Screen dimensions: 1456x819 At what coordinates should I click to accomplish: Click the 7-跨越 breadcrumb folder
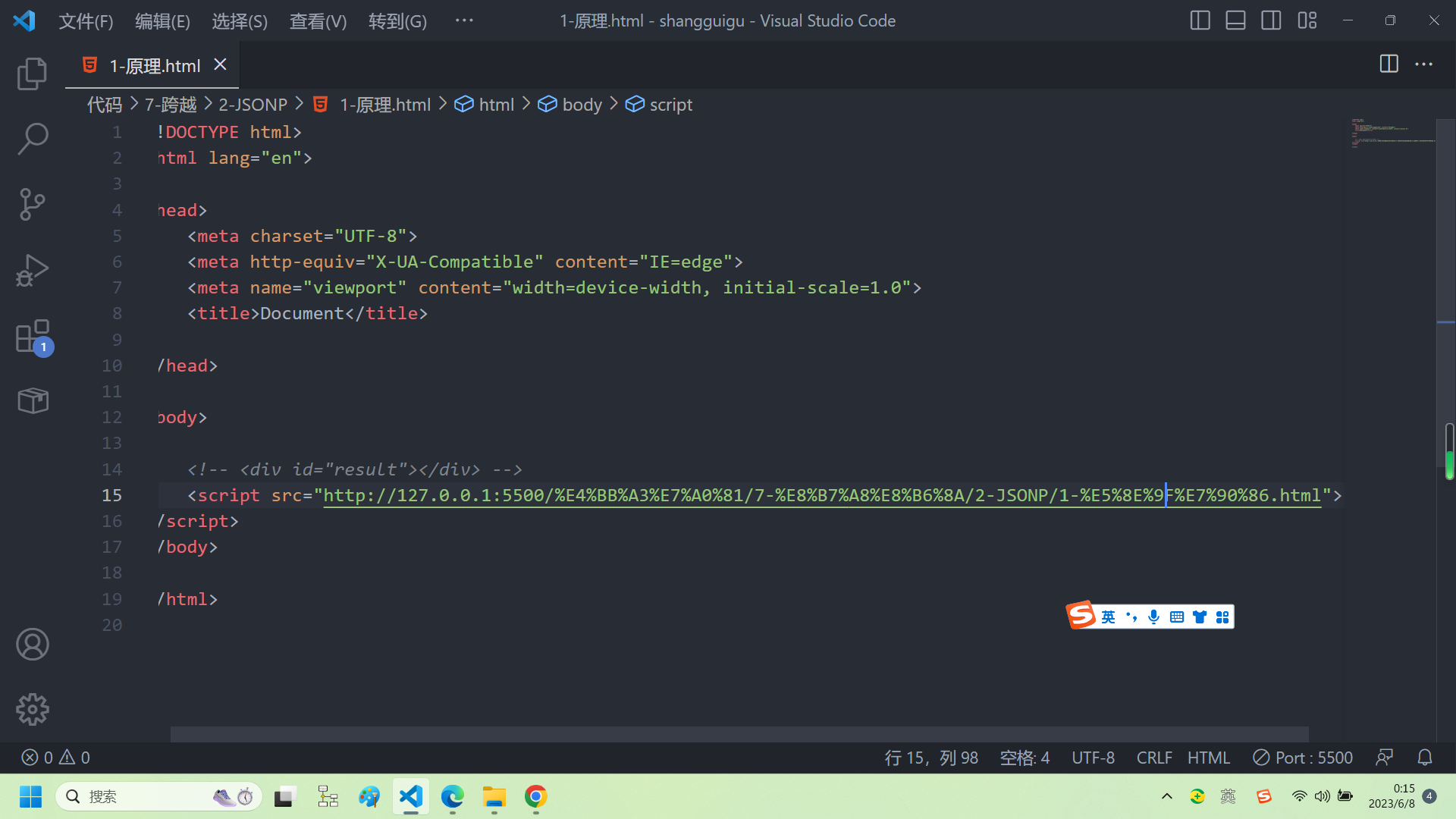point(171,105)
